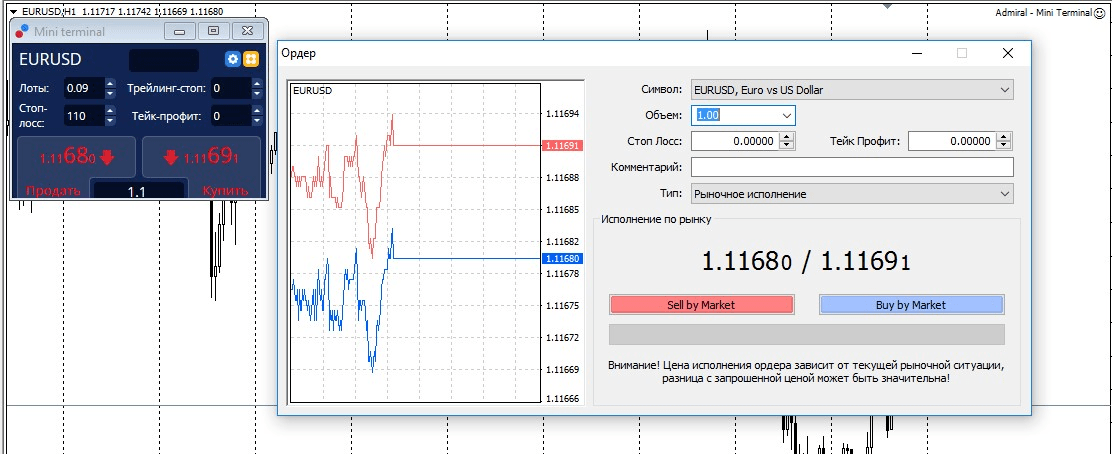The height and width of the screenshot is (454, 1112).
Task: Increase Стоп-лосс value in Mini terminal
Action: [110, 111]
